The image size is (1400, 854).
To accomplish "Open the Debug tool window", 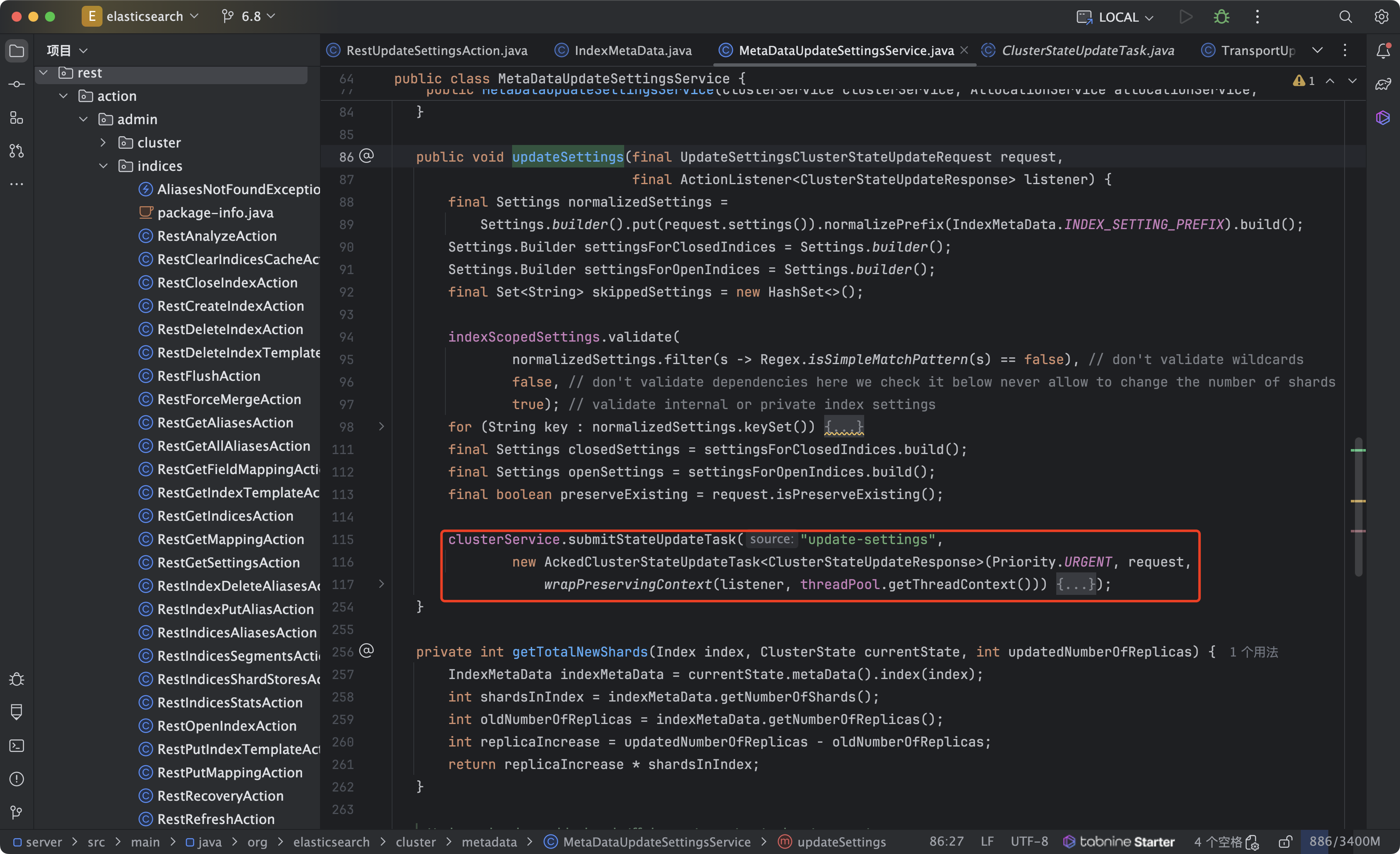I will (x=17, y=679).
